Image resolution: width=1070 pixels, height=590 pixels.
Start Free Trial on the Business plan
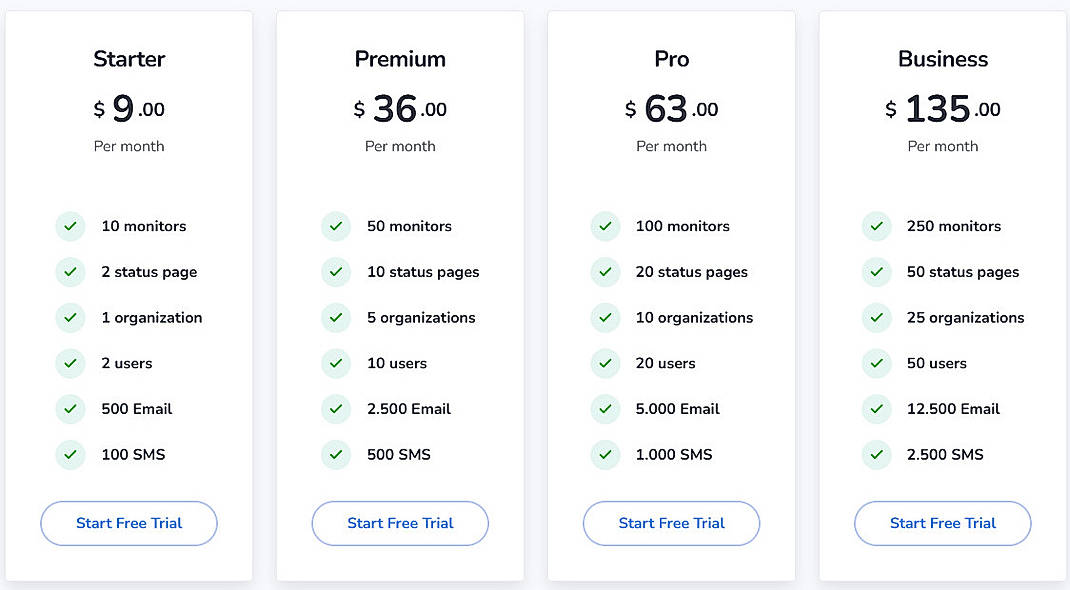click(x=942, y=523)
